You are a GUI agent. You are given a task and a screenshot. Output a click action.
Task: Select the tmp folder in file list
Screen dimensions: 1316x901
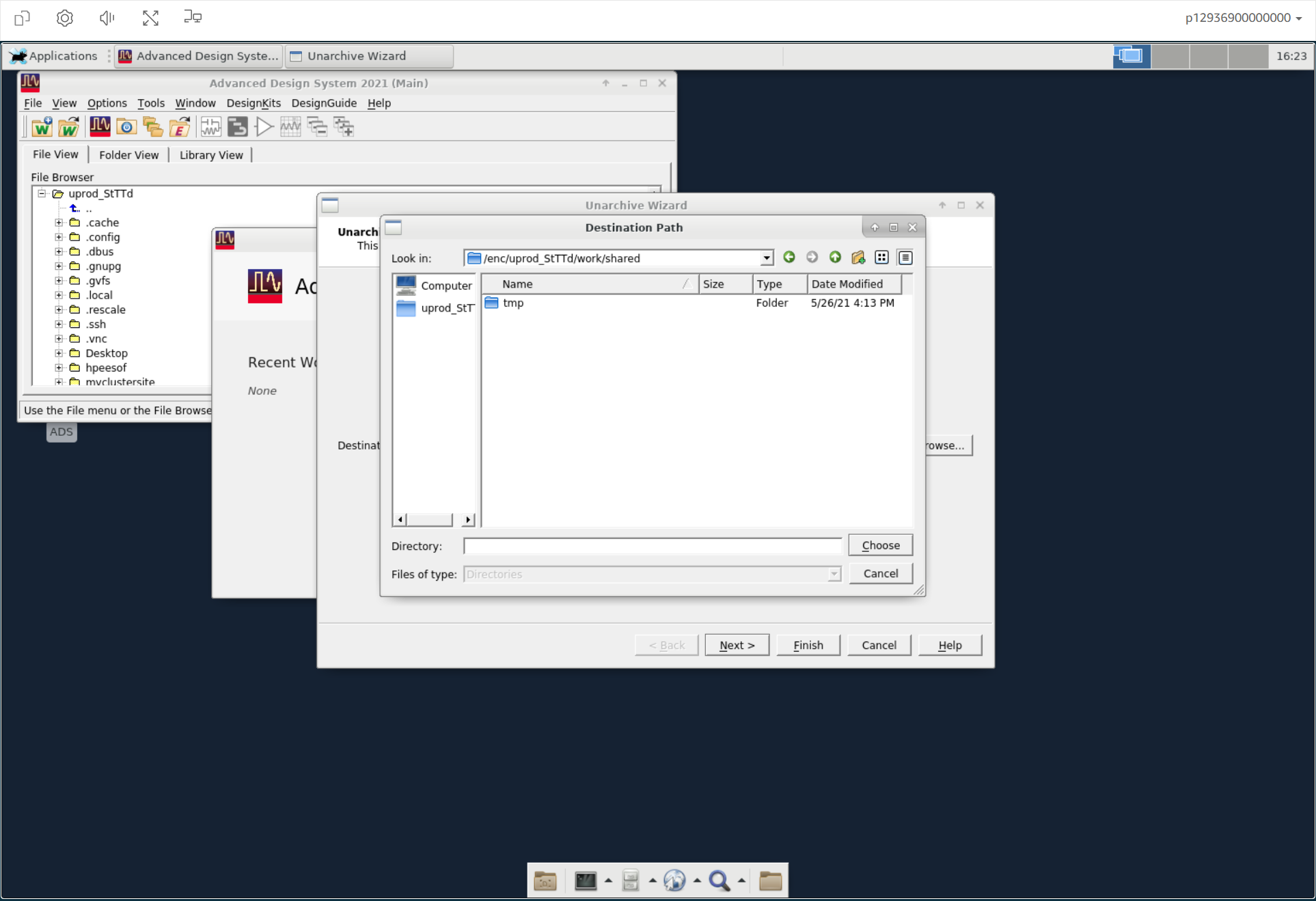(x=512, y=303)
